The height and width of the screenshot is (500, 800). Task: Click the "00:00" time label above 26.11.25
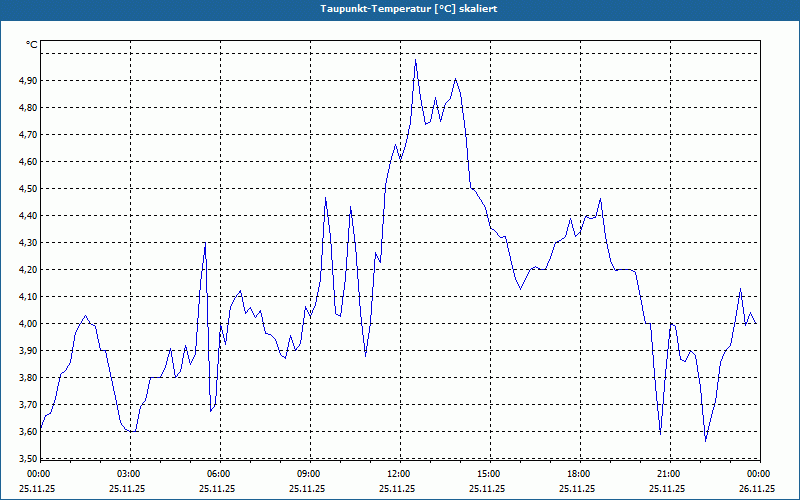pos(759,474)
